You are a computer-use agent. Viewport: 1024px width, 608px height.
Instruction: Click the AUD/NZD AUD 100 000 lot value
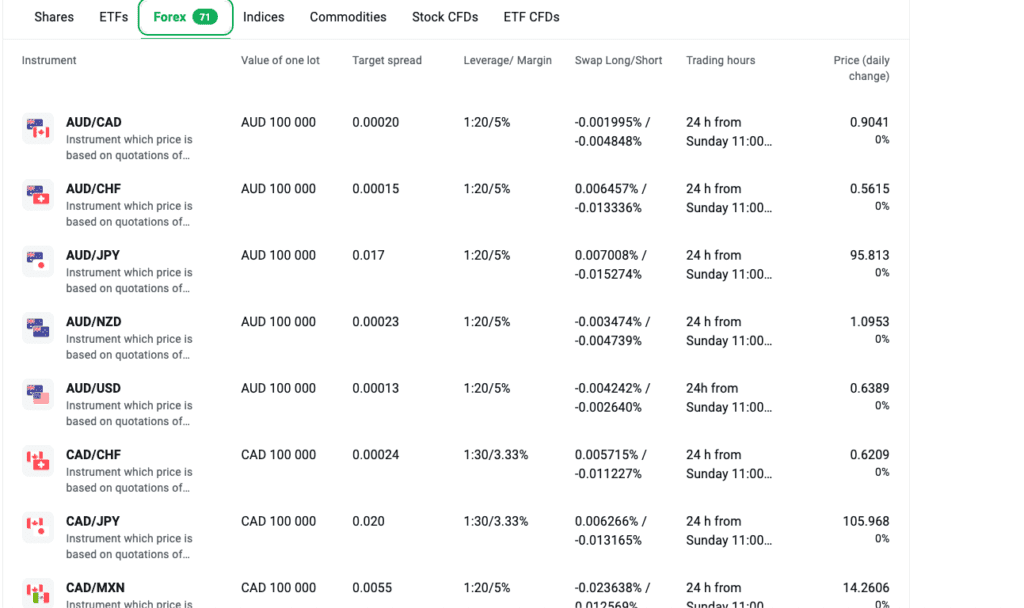[x=278, y=322]
